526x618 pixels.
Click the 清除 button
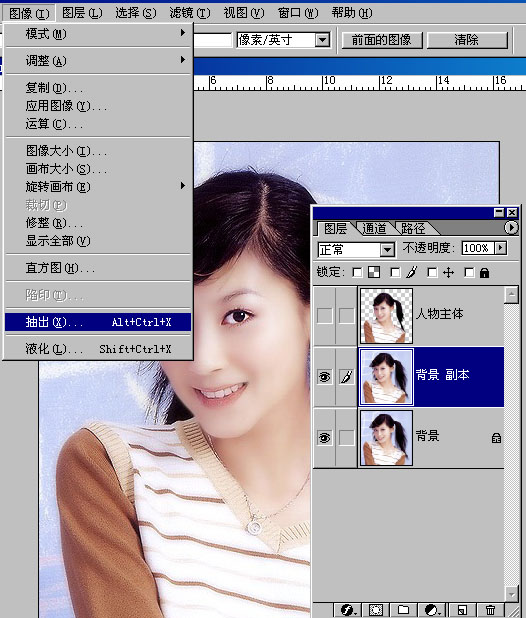click(467, 40)
